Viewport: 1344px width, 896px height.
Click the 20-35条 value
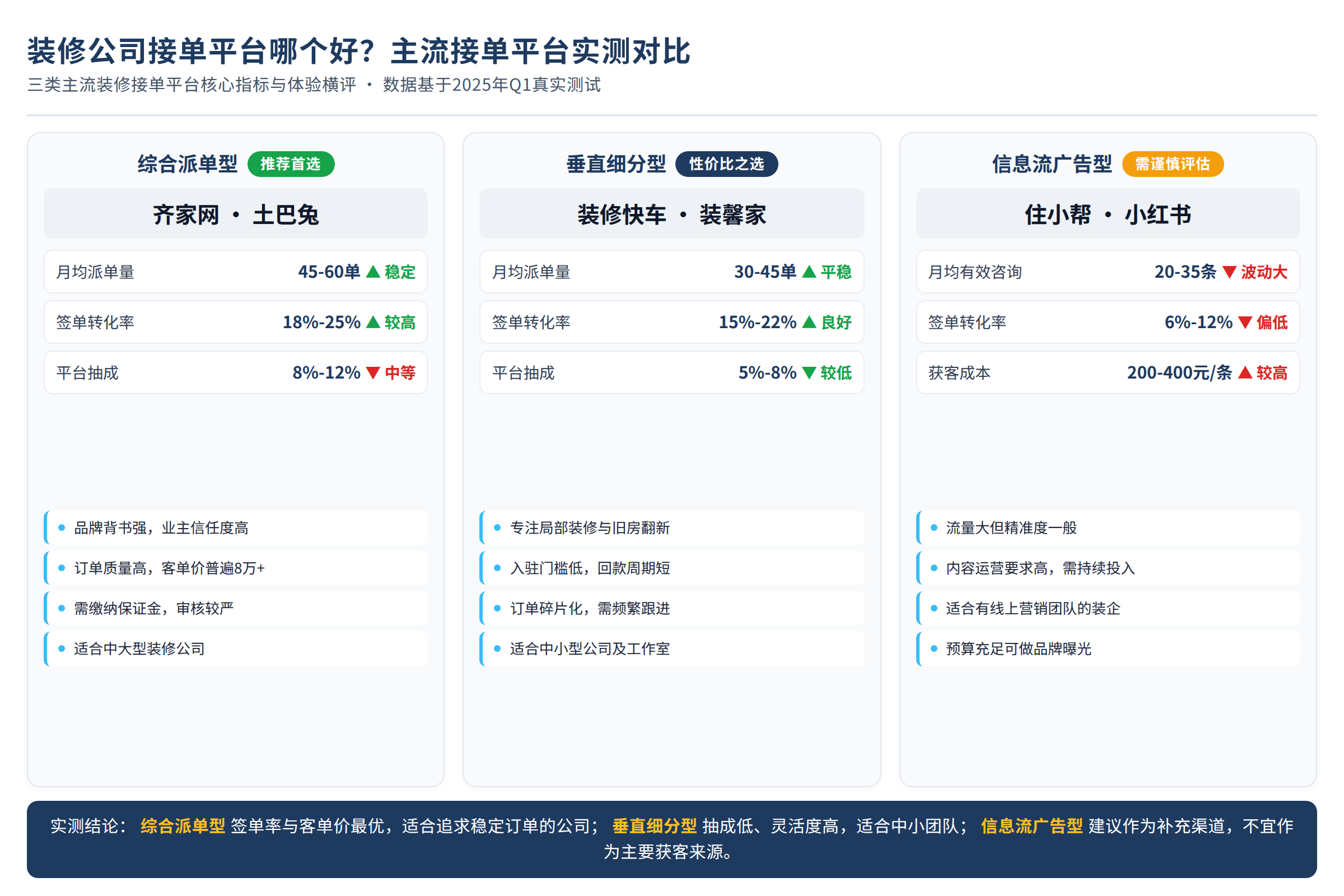tap(1185, 272)
